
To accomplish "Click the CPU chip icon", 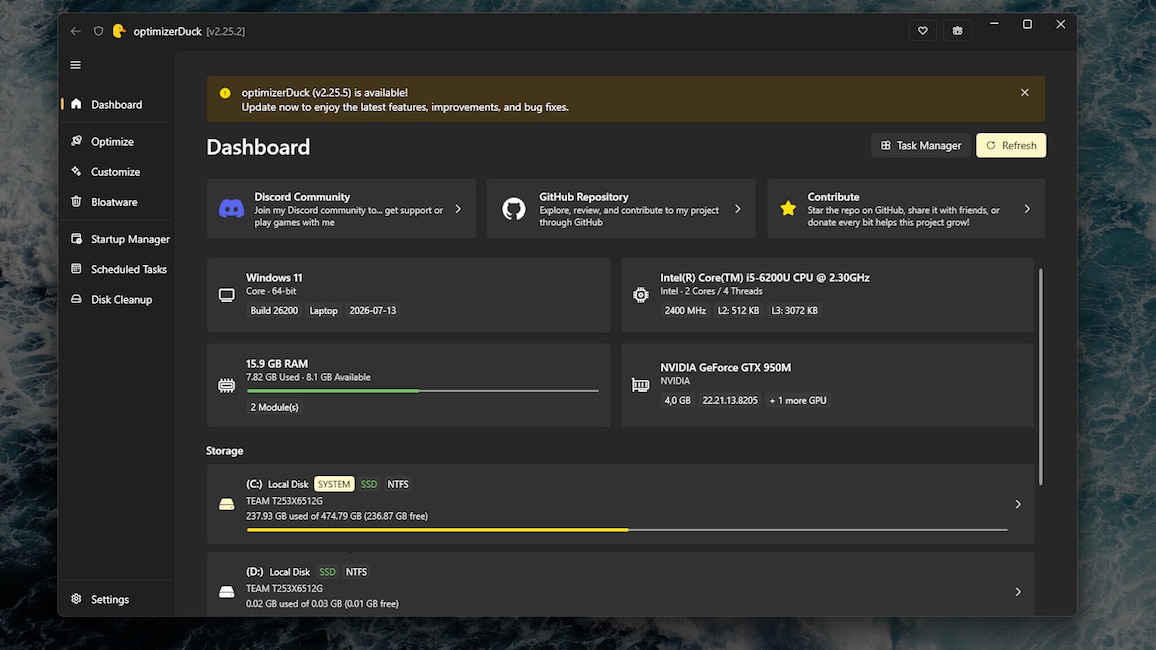I will pyautogui.click(x=641, y=295).
